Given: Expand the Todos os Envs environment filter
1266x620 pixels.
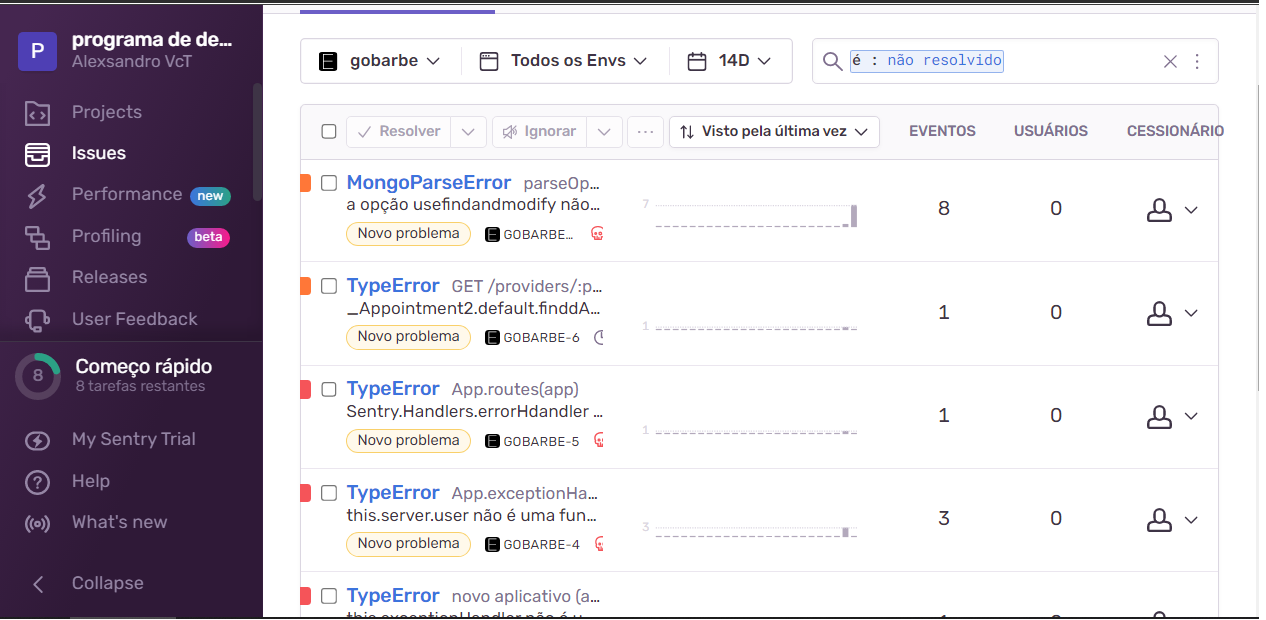Looking at the screenshot, I should (x=563, y=60).
